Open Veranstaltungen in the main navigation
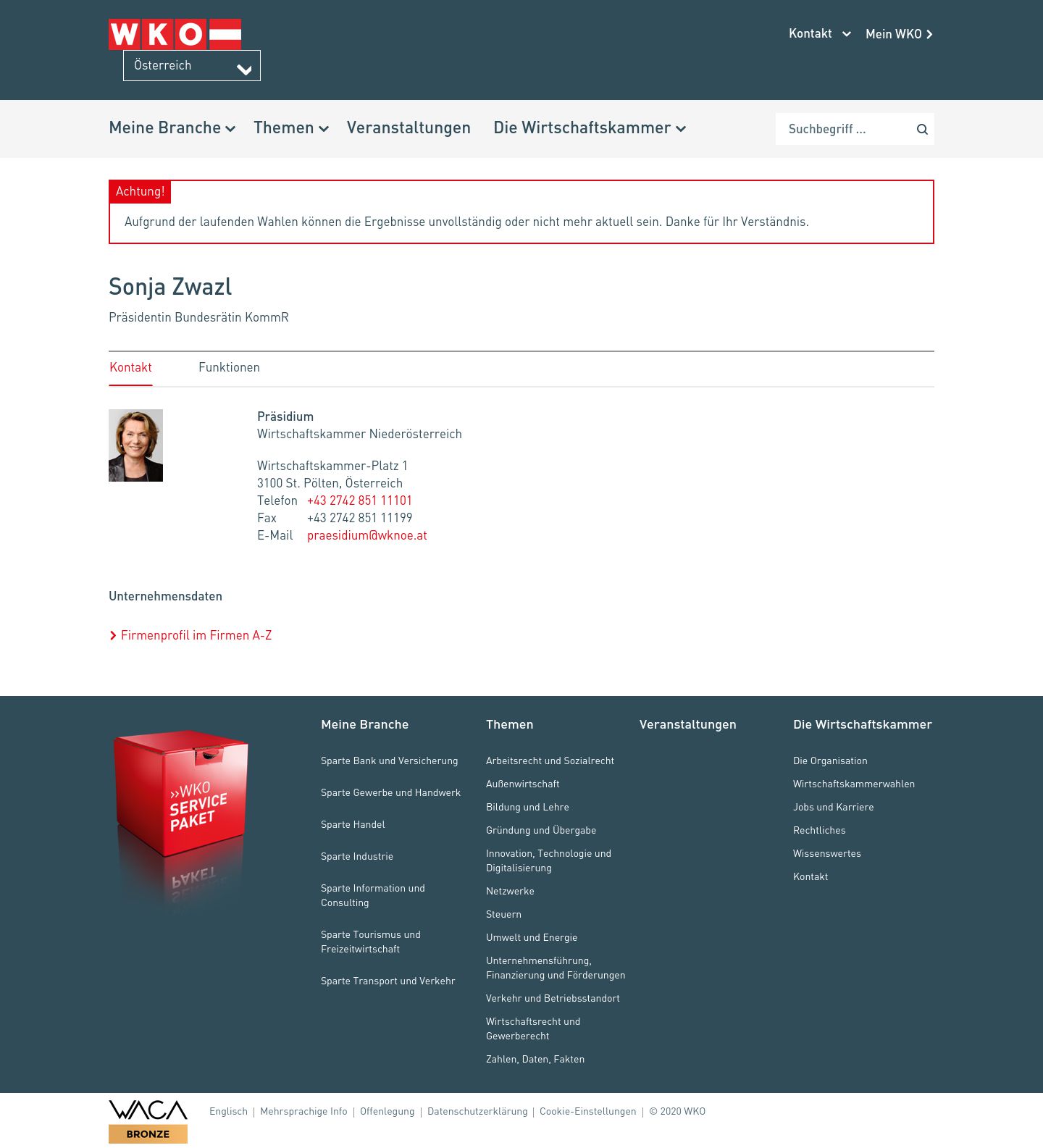This screenshot has height=1148, width=1043. click(x=409, y=128)
